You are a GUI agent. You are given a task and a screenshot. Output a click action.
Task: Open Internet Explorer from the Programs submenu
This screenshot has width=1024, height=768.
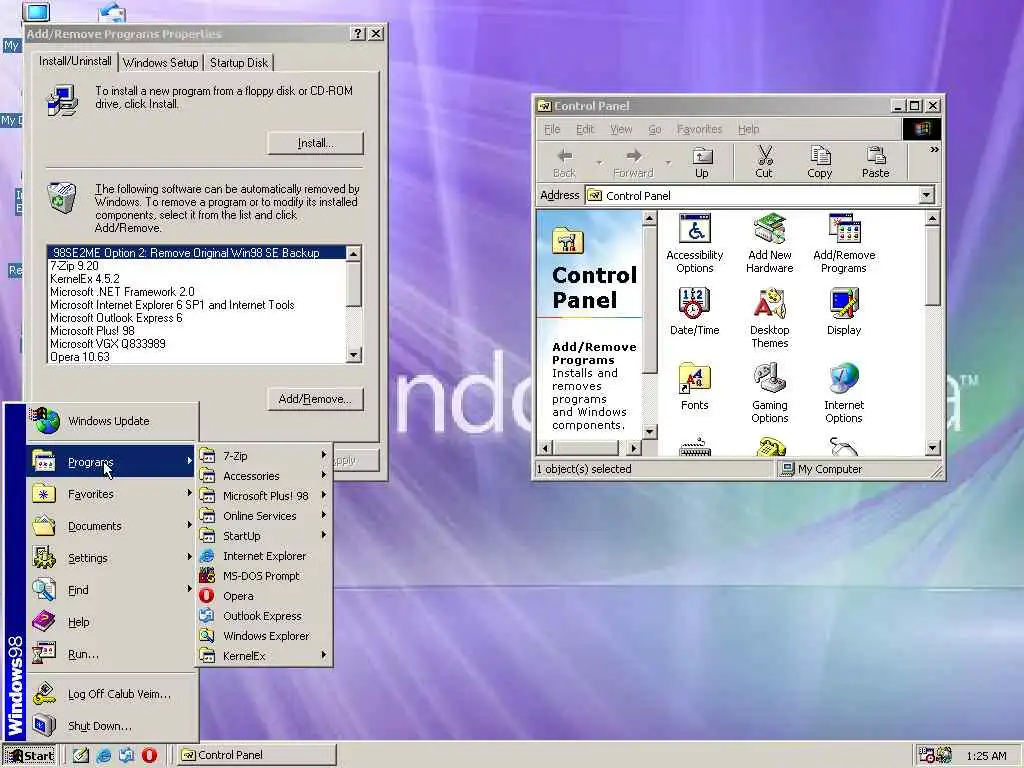(264, 556)
